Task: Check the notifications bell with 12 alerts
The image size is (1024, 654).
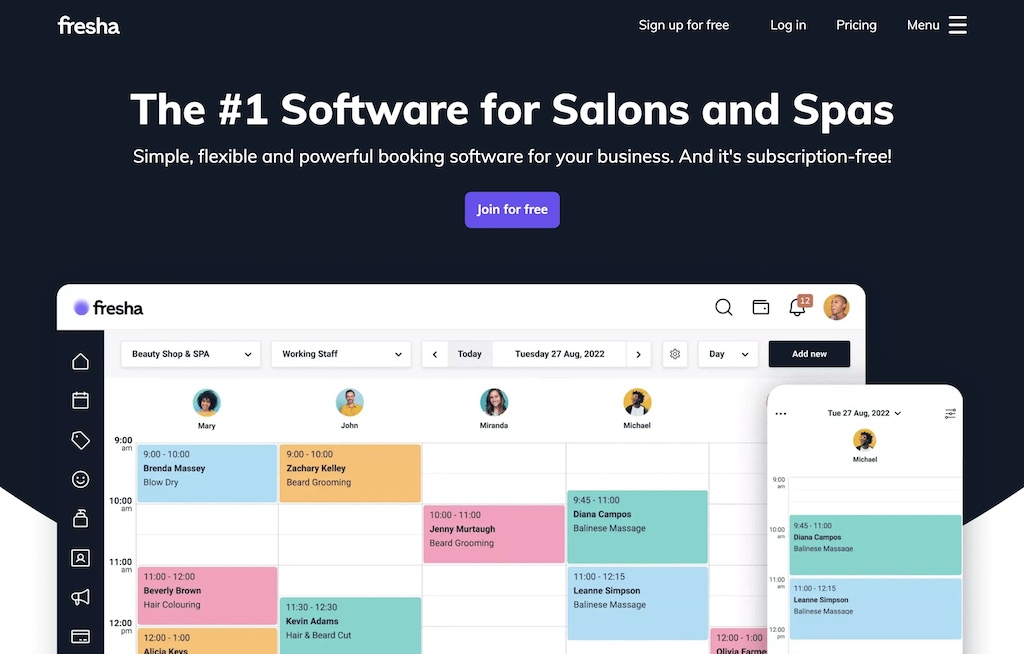Action: click(797, 308)
